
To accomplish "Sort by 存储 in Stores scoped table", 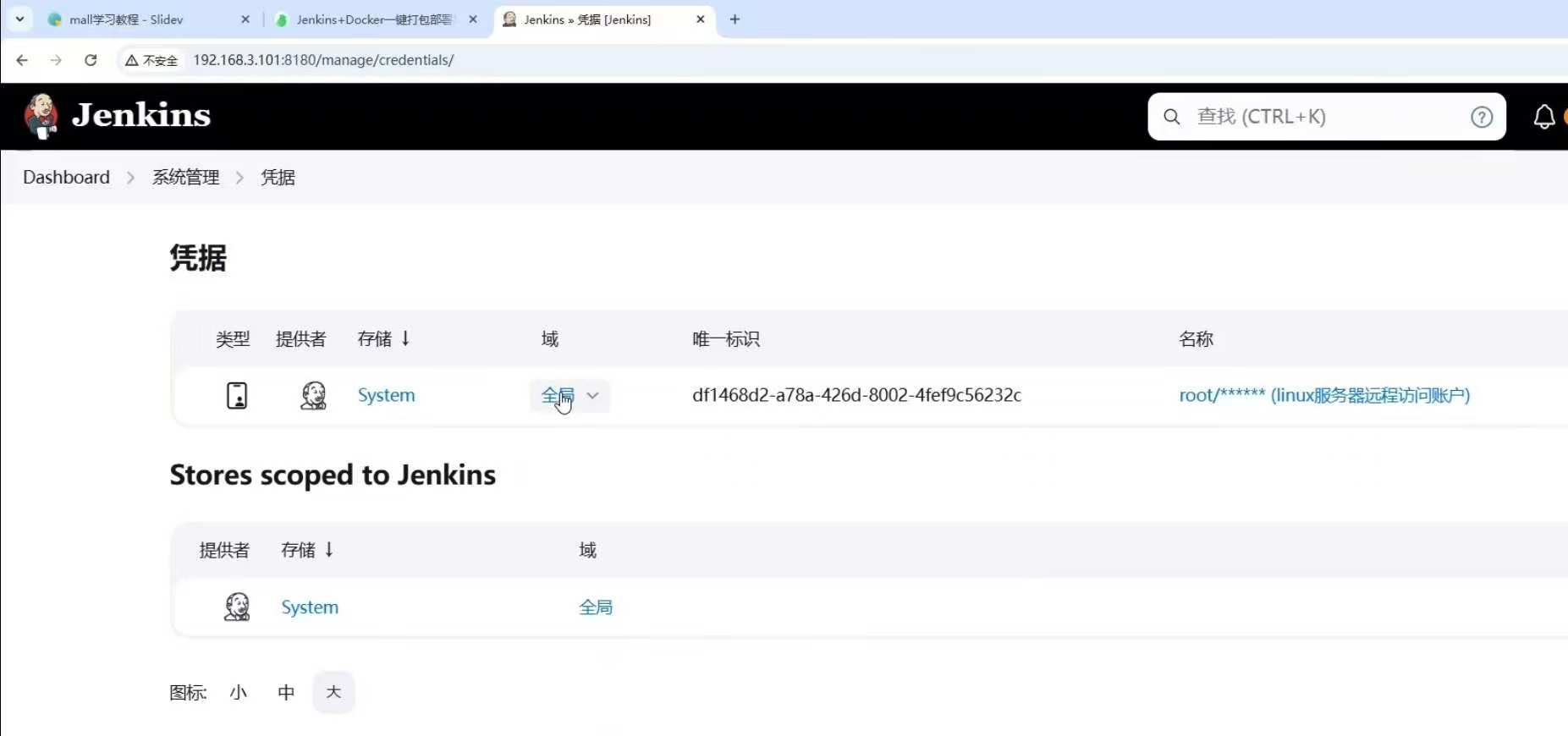I will (x=307, y=551).
